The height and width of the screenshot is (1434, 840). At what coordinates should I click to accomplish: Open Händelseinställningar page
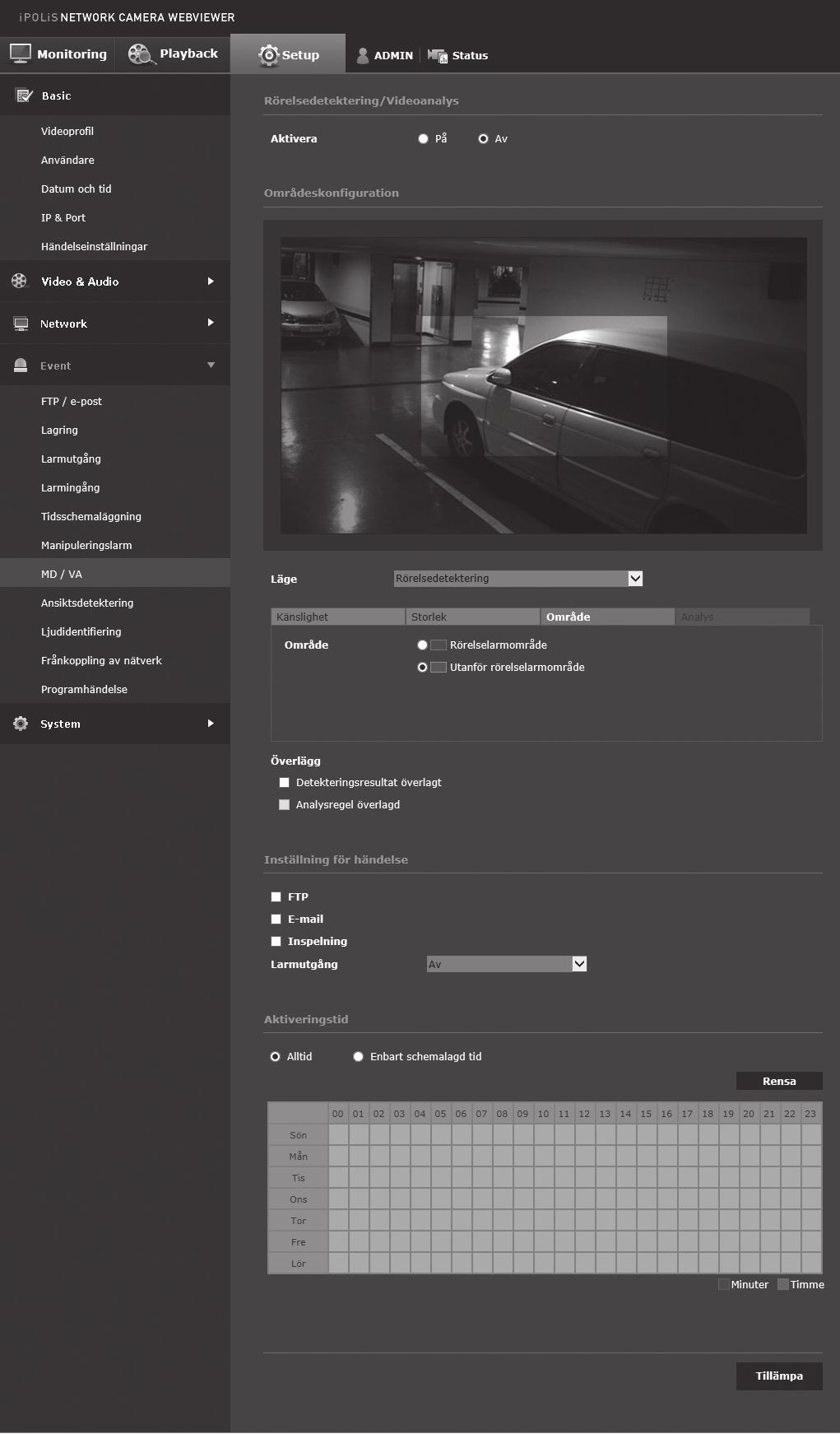pos(95,247)
